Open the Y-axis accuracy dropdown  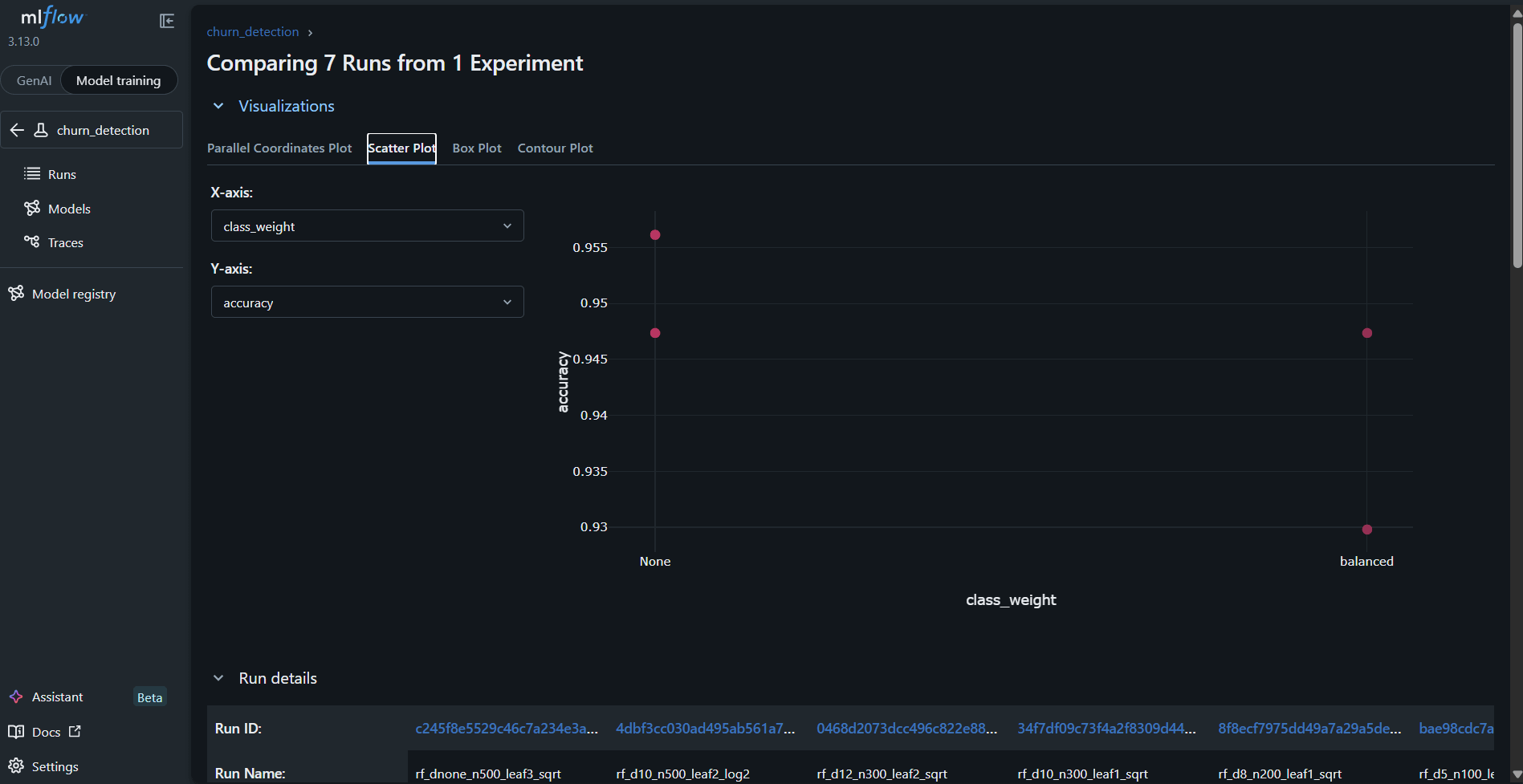point(367,302)
